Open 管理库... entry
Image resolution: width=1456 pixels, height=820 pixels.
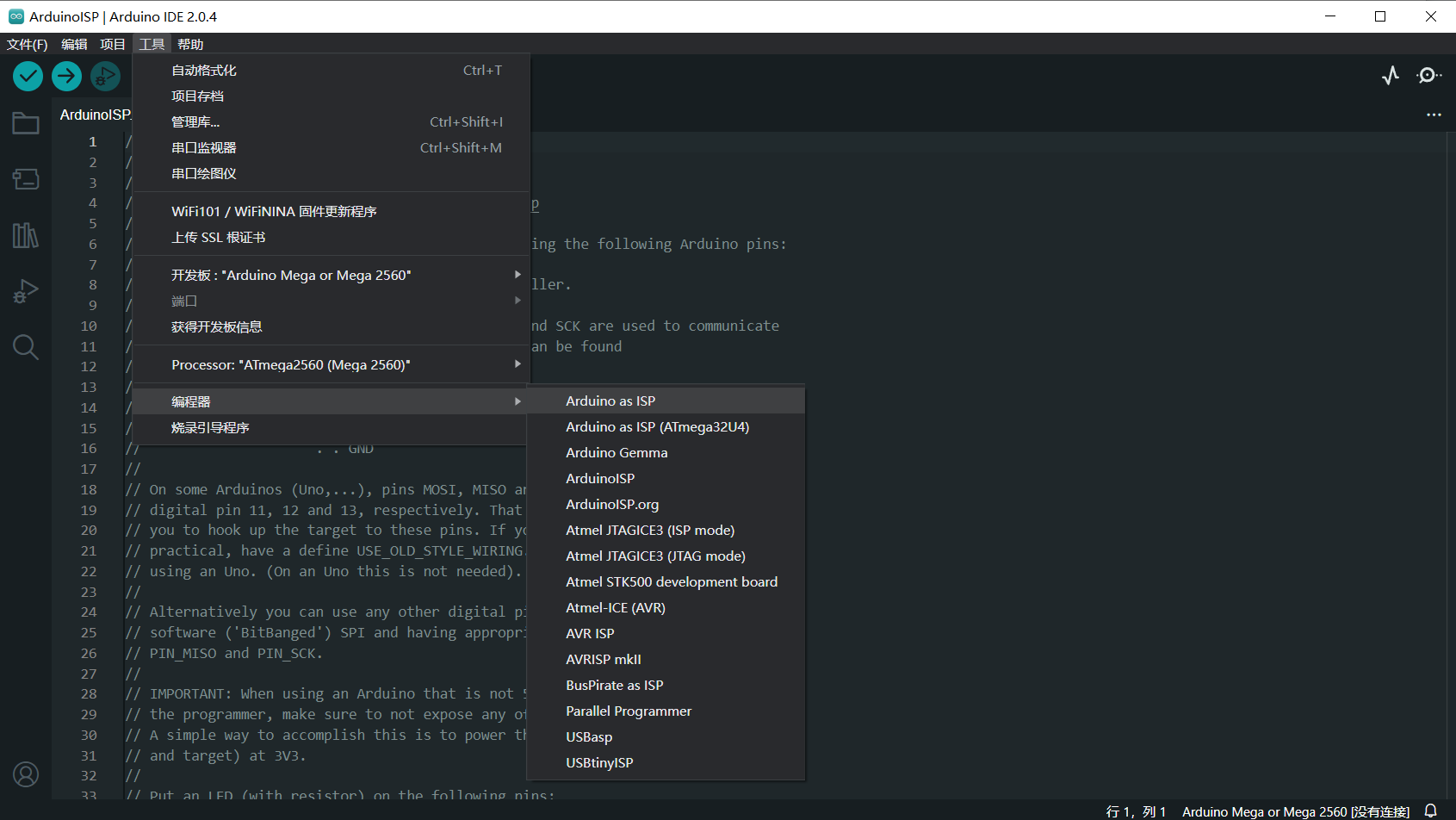pyautogui.click(x=331, y=122)
